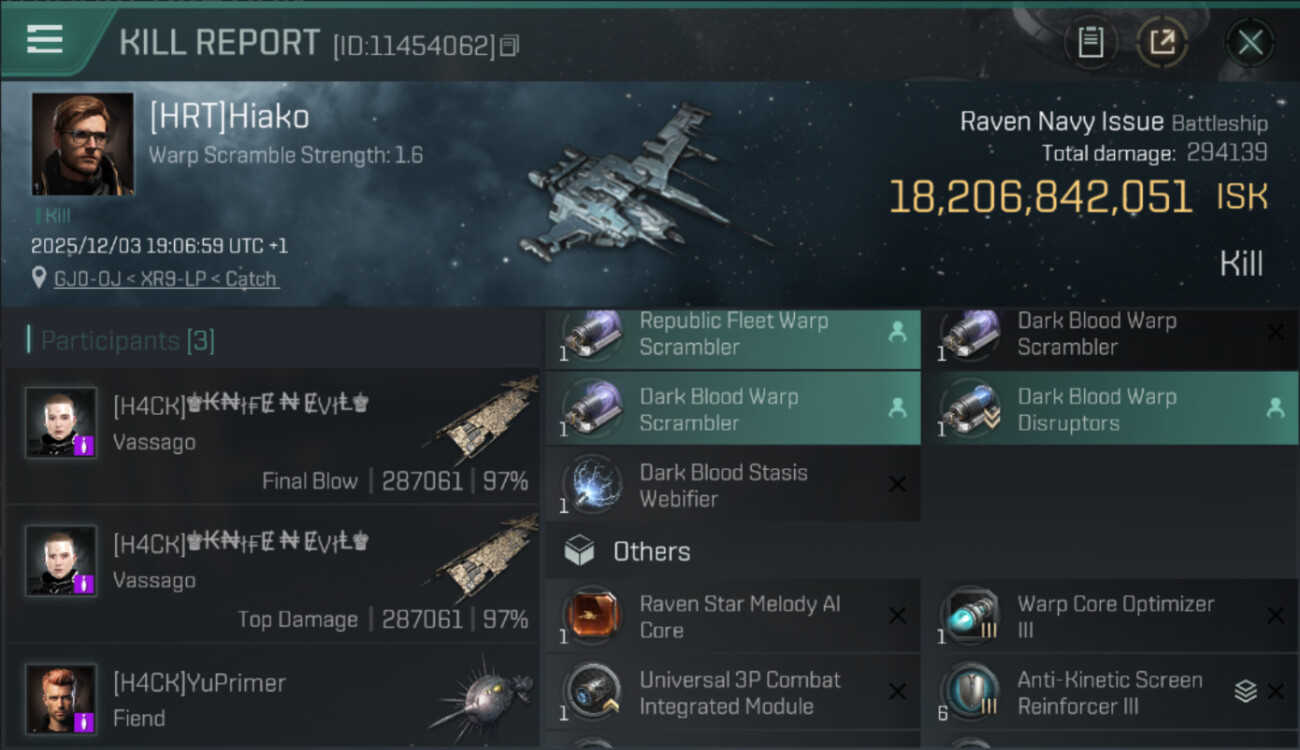Click the clipboard report icon
The height and width of the screenshot is (750, 1300).
1090,43
